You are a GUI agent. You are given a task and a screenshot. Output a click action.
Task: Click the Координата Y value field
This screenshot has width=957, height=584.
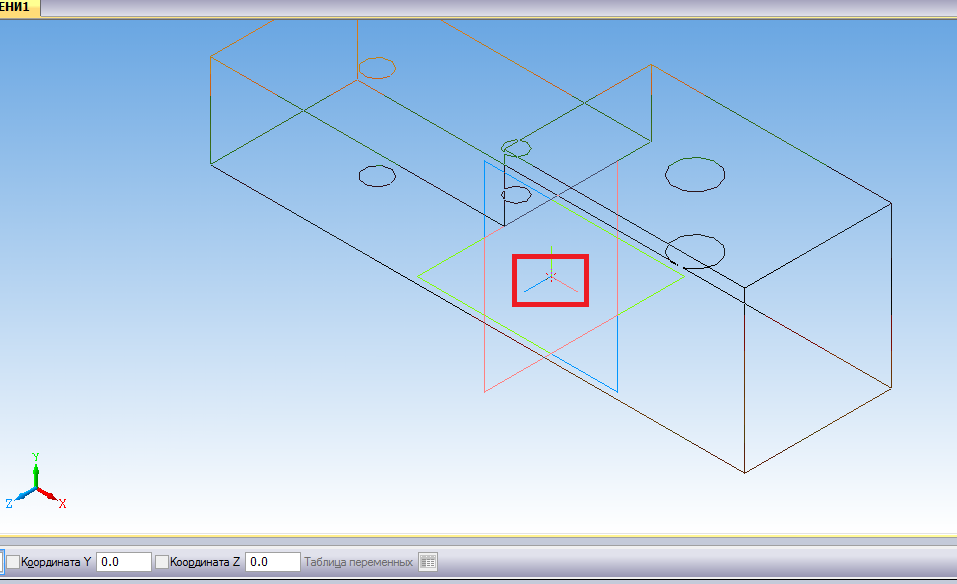tap(123, 562)
